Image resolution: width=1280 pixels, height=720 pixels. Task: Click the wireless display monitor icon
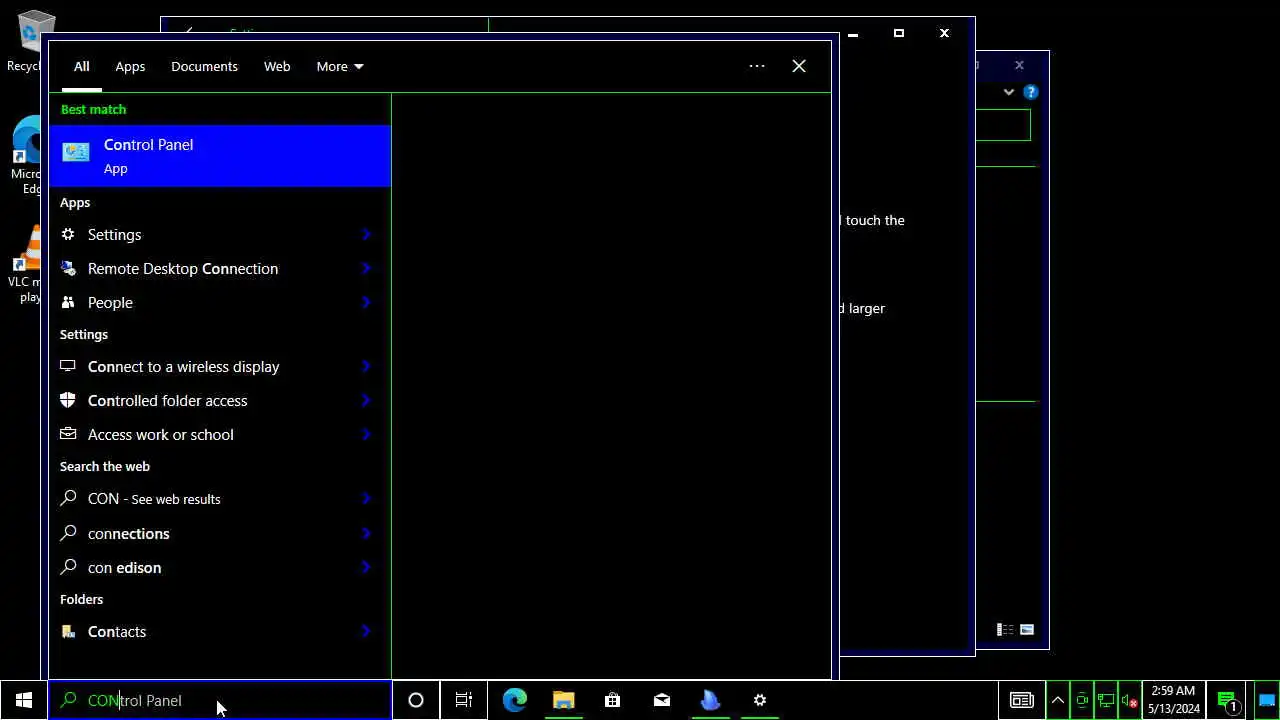point(68,366)
